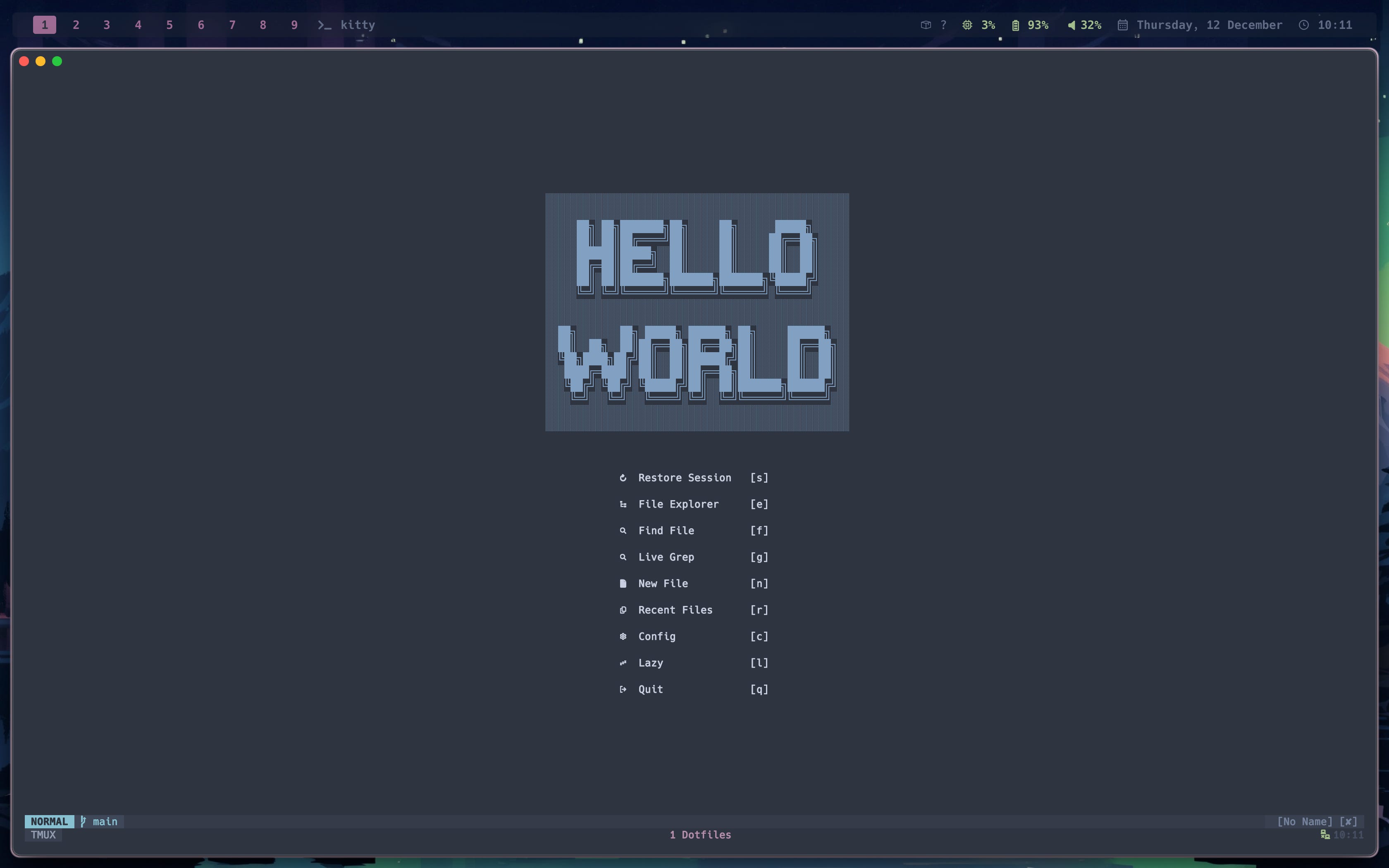Click the File Explorer tree icon

click(623, 504)
